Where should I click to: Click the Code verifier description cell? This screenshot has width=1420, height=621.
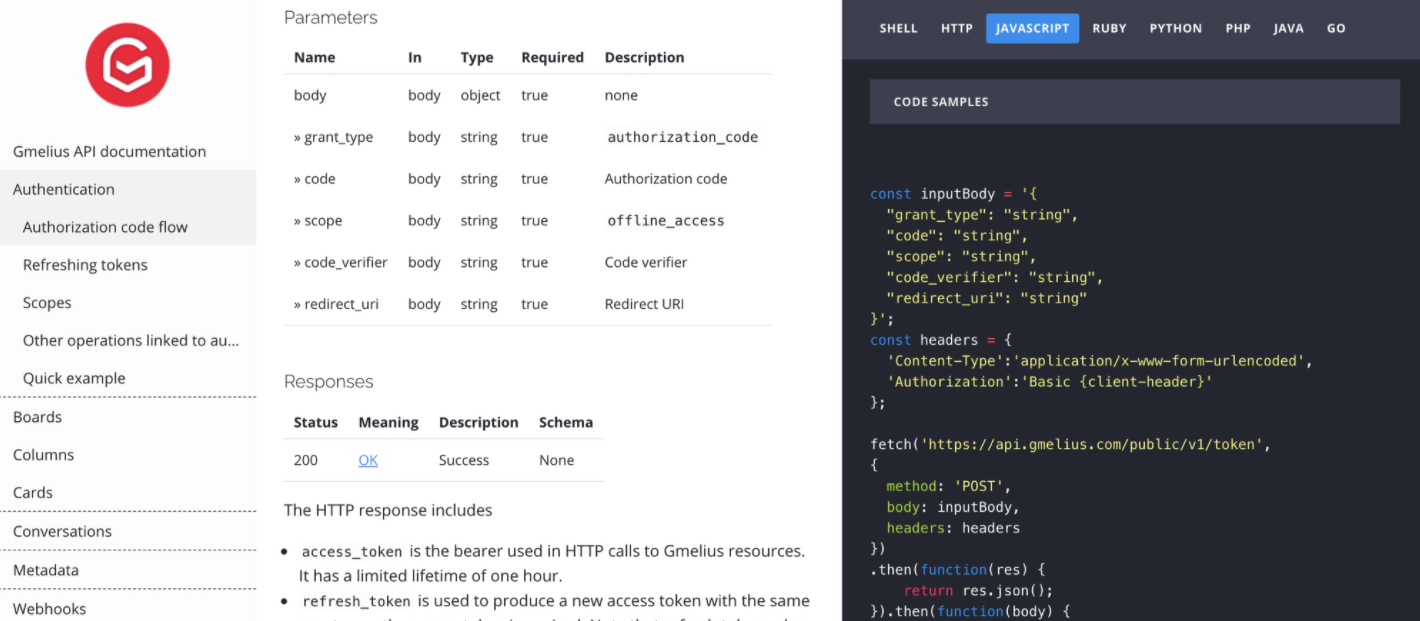(x=646, y=262)
